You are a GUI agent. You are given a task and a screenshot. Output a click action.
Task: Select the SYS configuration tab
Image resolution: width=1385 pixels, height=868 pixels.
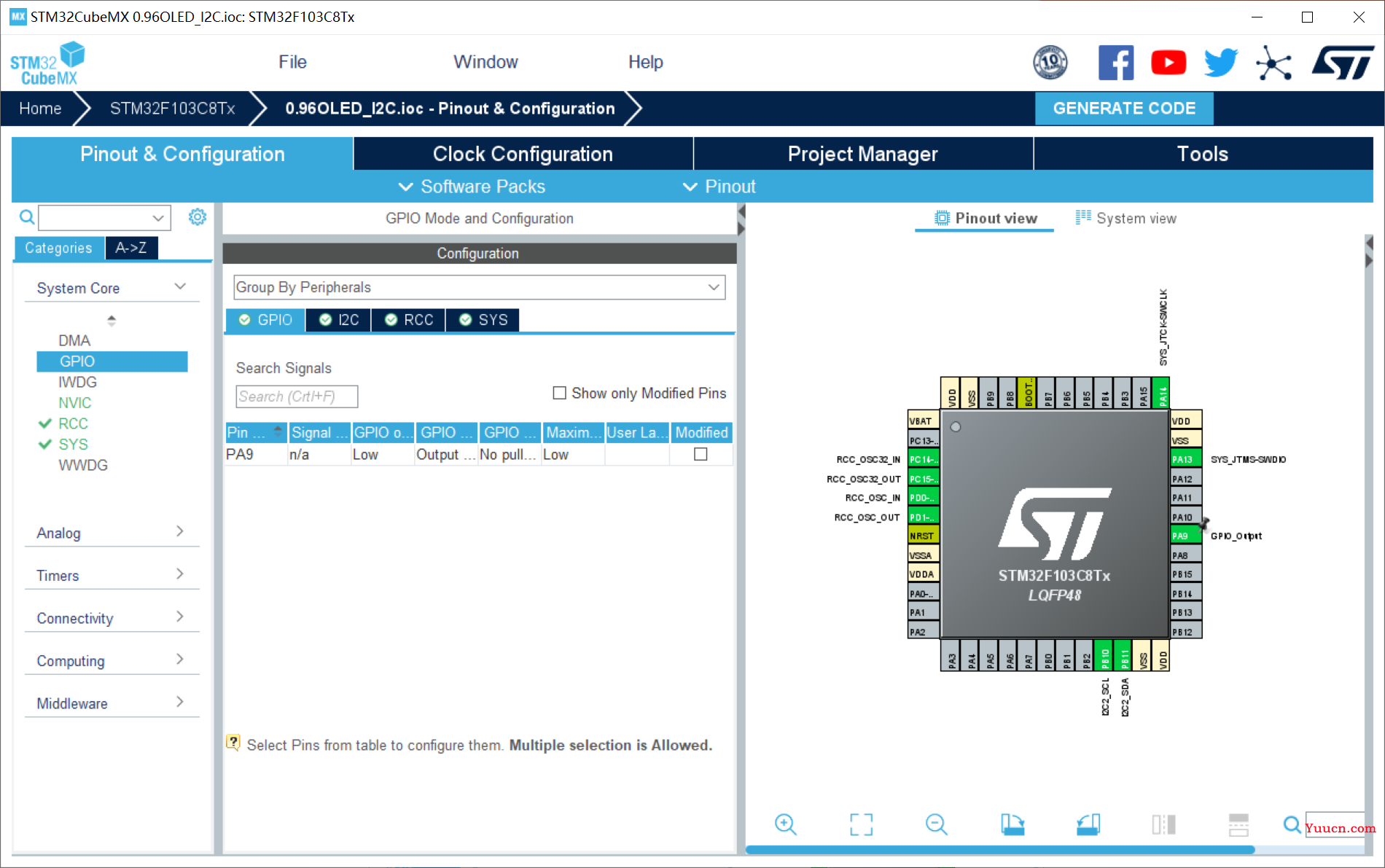pos(483,320)
